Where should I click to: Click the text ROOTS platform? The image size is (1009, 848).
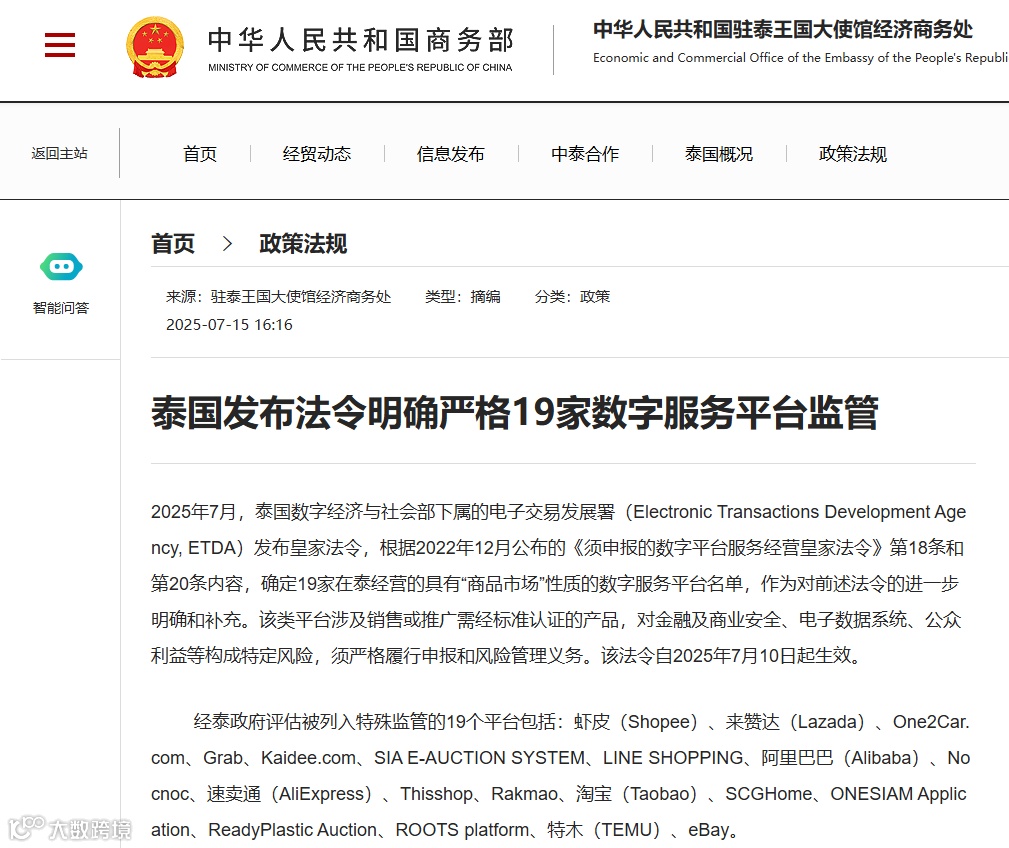462,830
